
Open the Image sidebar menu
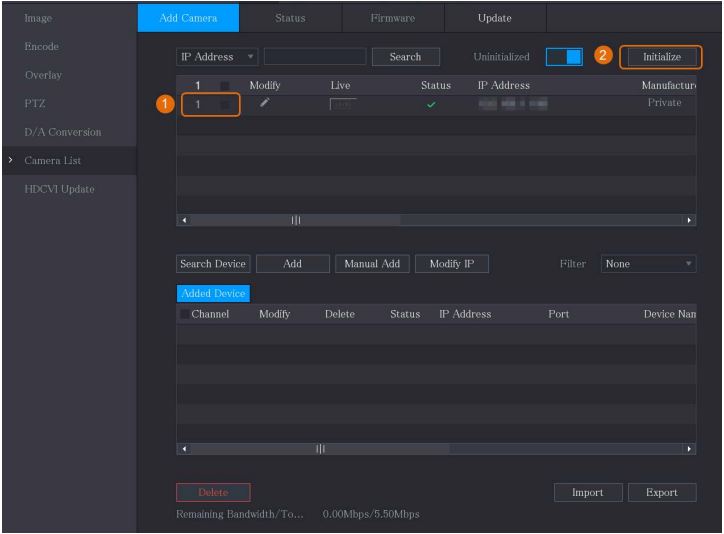38,18
